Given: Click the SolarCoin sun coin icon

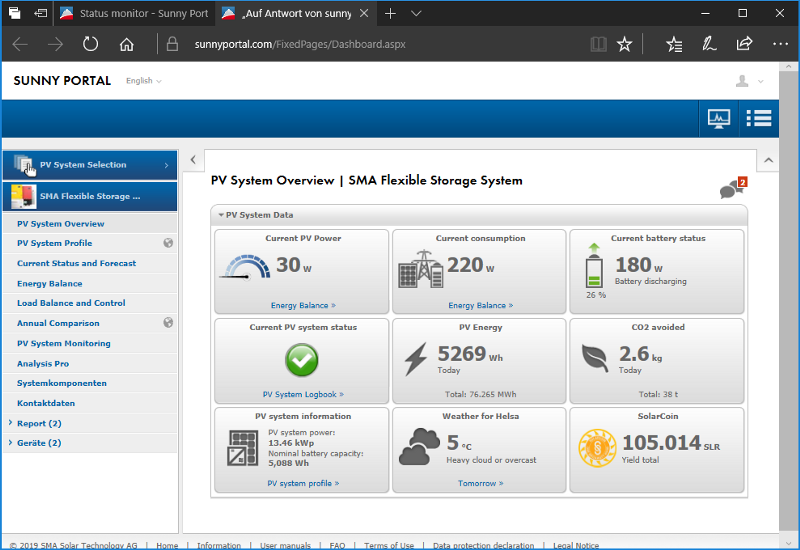Looking at the screenshot, I should (x=597, y=448).
